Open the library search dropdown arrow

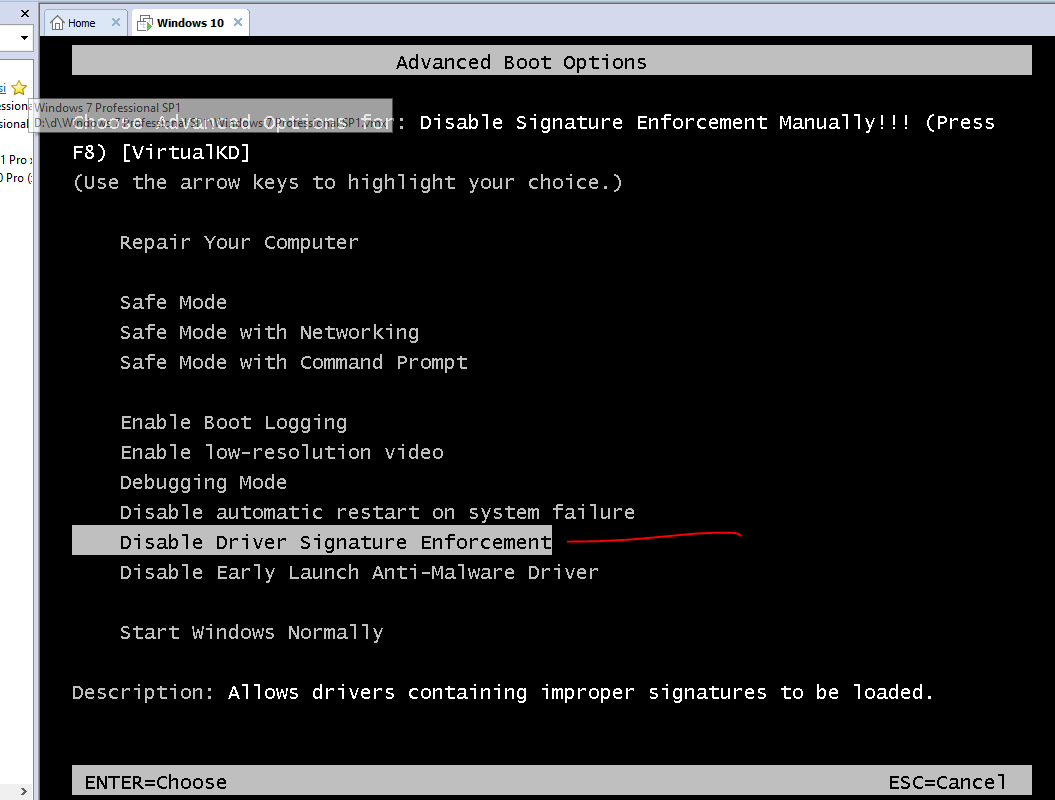click(x=24, y=39)
